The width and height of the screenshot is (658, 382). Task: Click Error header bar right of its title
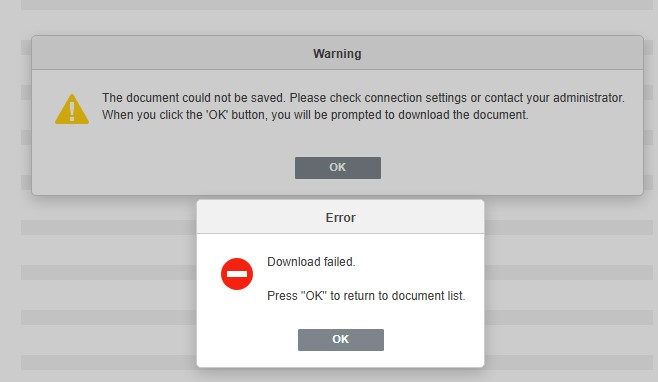420,217
